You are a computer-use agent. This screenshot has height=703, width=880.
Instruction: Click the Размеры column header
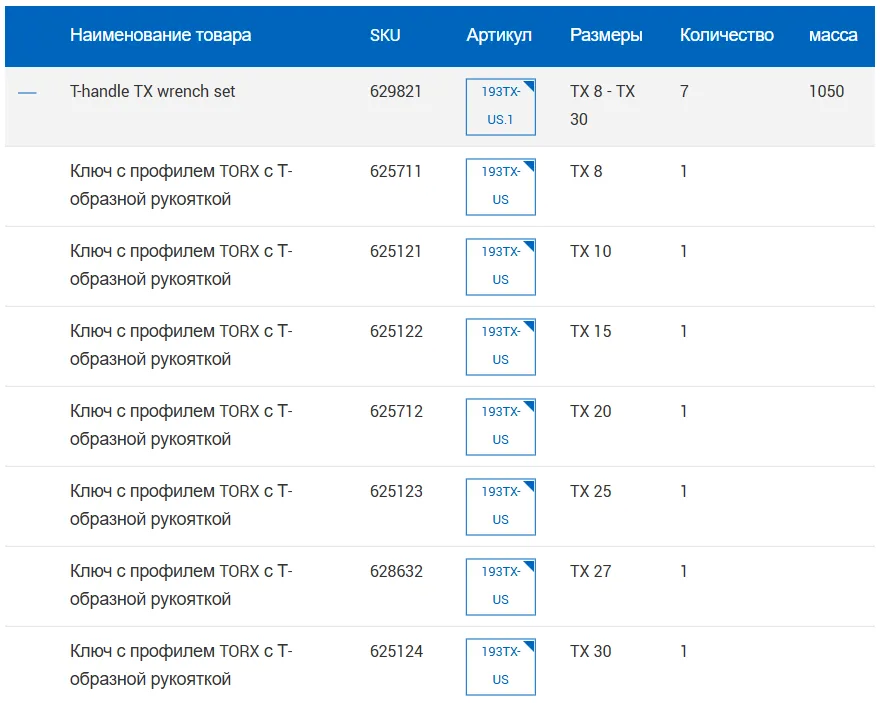click(606, 35)
